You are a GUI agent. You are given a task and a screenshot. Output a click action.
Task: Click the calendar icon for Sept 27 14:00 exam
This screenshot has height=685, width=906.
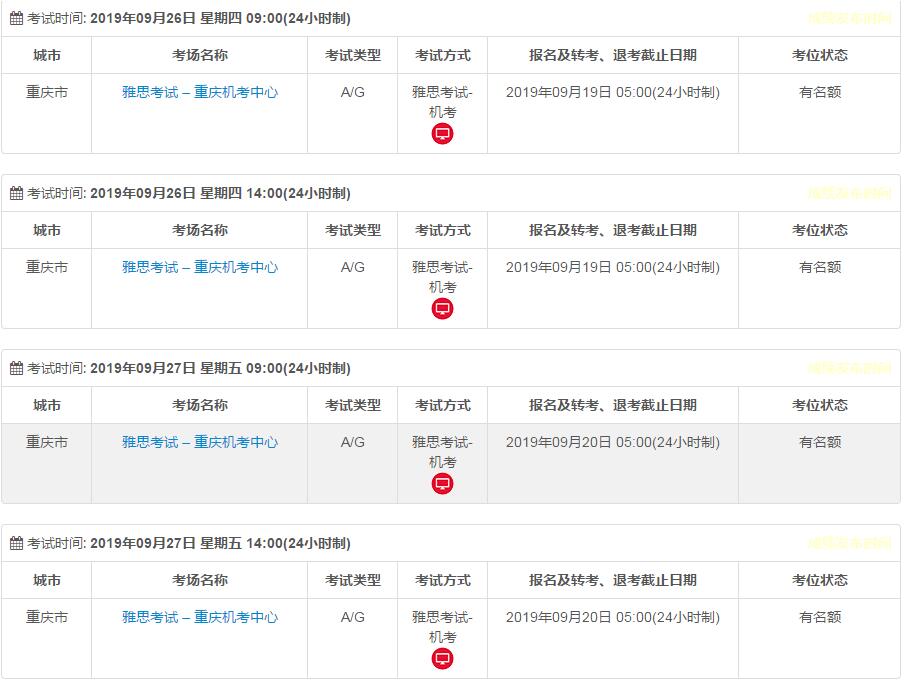[16, 544]
